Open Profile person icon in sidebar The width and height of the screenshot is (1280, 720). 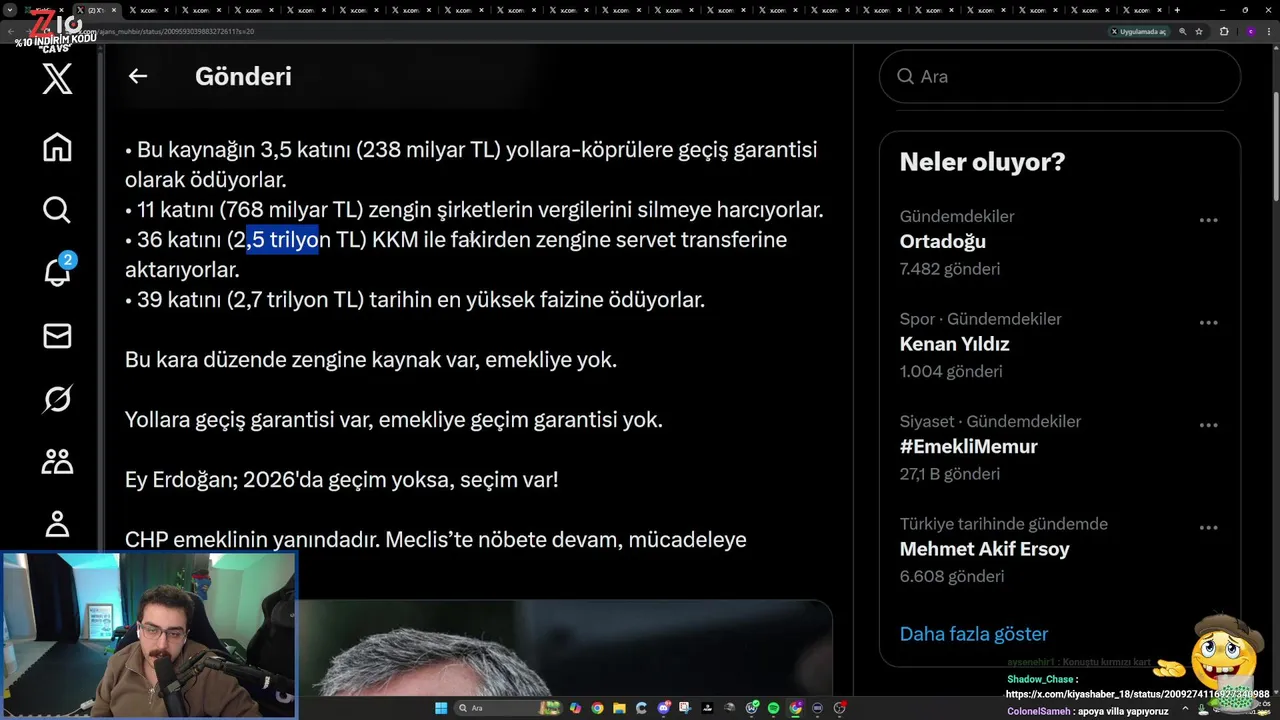pos(57,523)
